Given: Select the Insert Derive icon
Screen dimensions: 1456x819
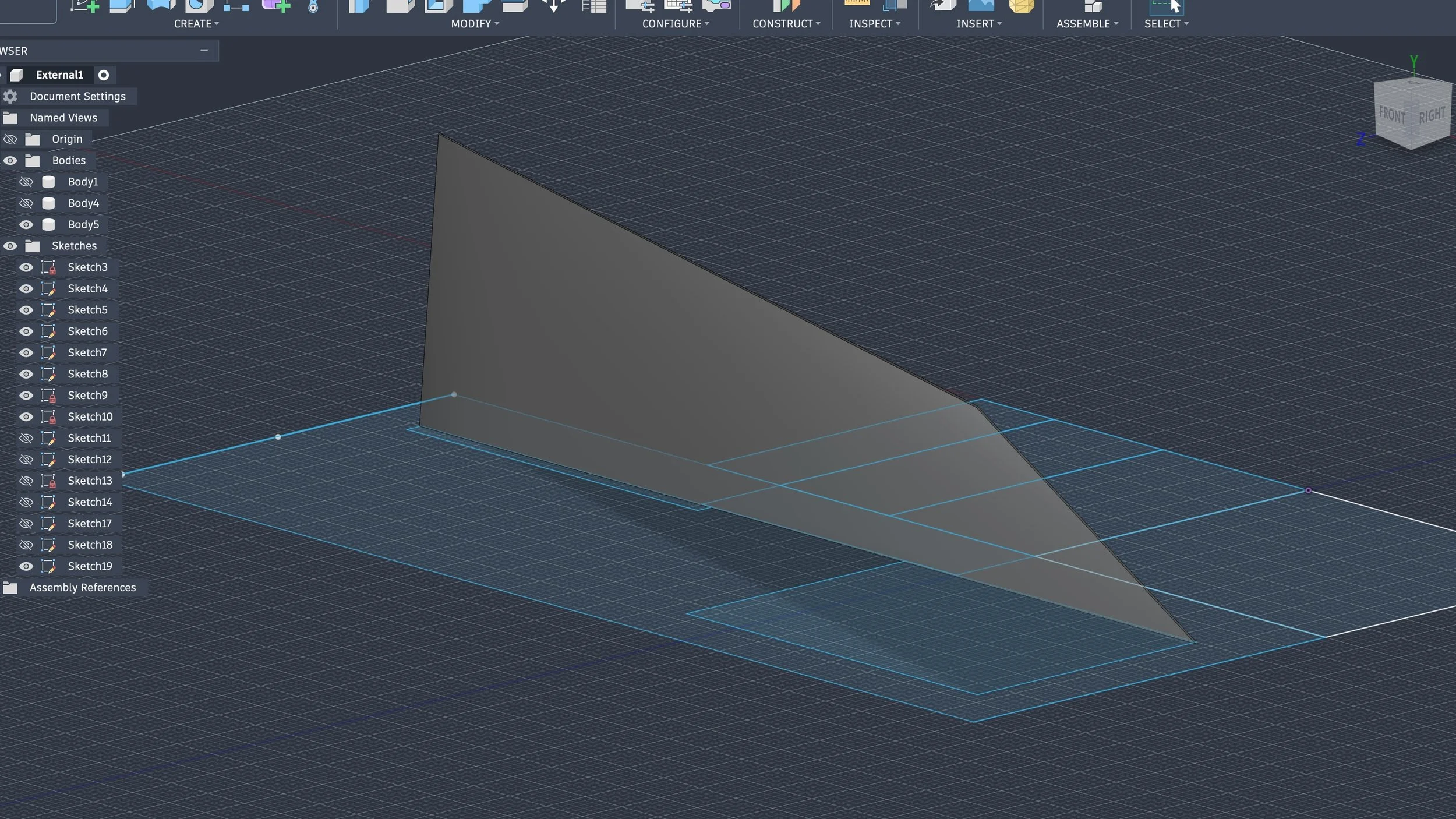Looking at the screenshot, I should tap(943, 5).
